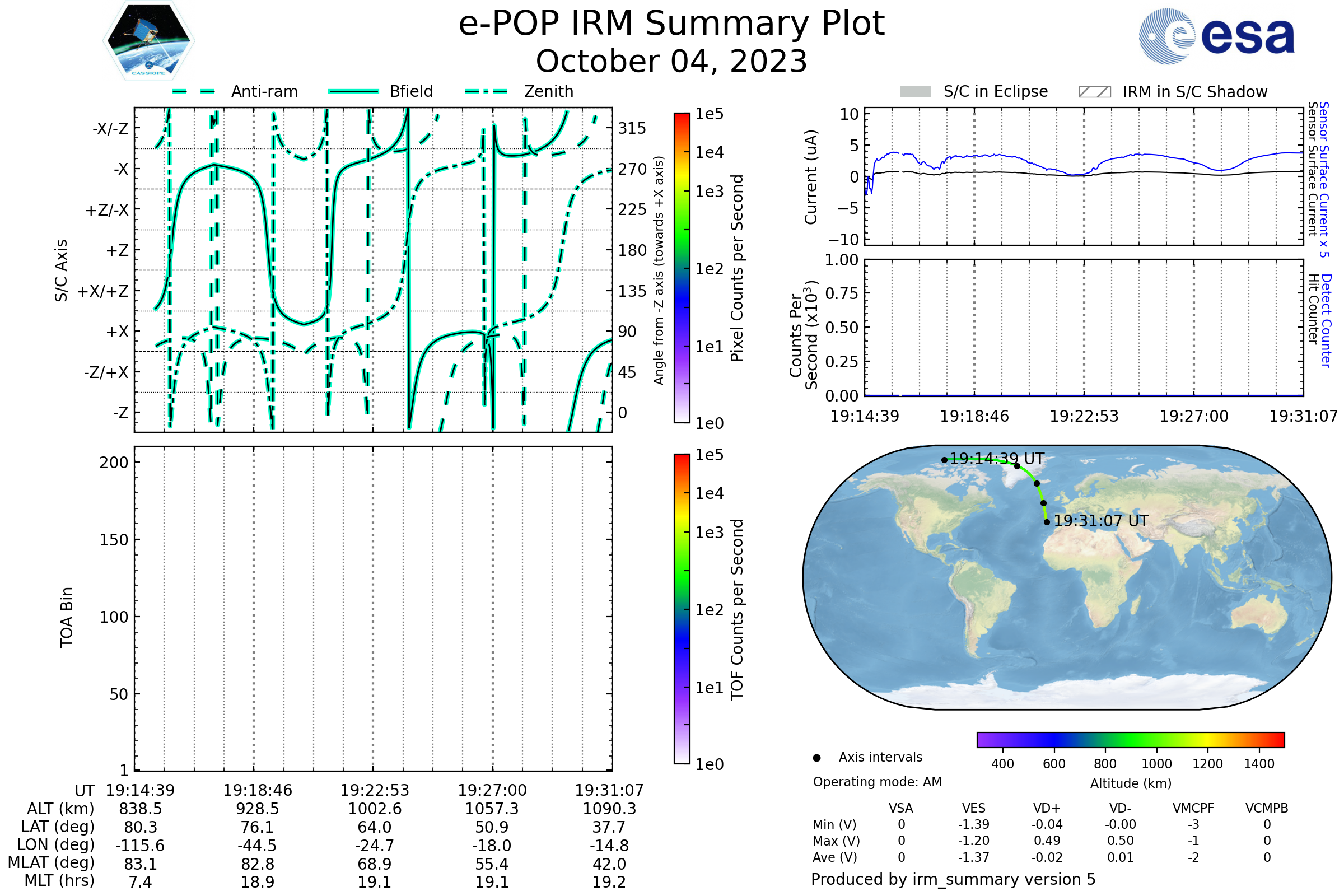Click the e-POP IRM Summary Plot title
This screenshot has height=896, width=1344.
tap(671, 24)
